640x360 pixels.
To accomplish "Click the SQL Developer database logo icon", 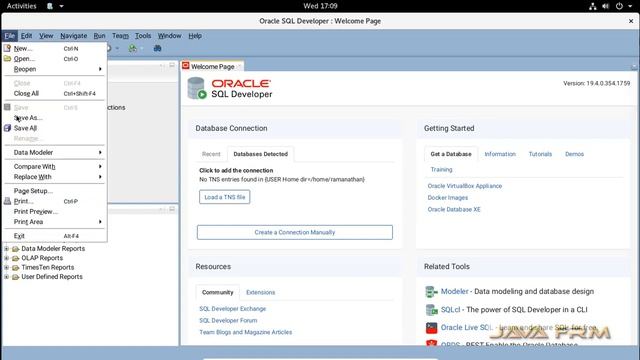I will (x=196, y=88).
